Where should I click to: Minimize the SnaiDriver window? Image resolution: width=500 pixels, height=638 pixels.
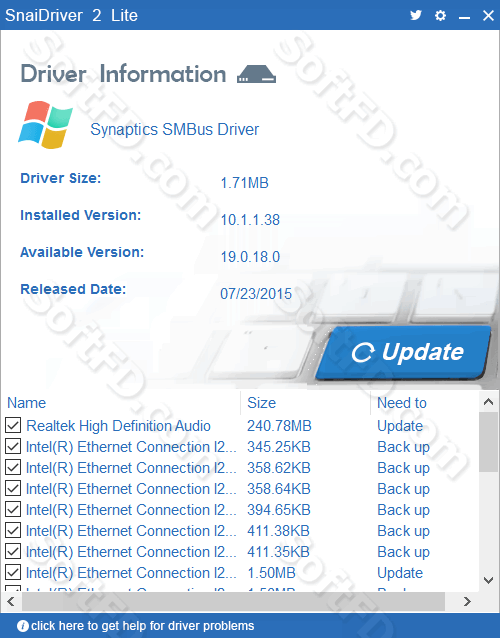pyautogui.click(x=464, y=16)
